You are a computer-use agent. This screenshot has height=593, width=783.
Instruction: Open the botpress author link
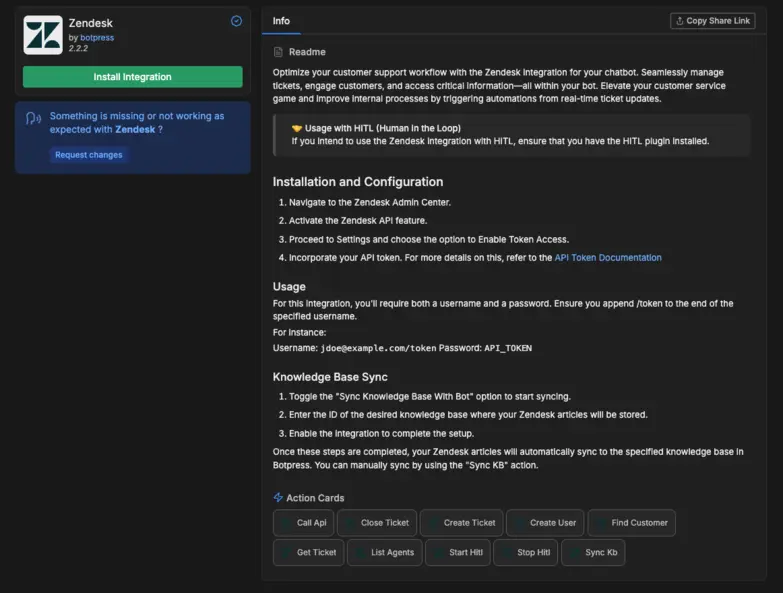coord(97,37)
